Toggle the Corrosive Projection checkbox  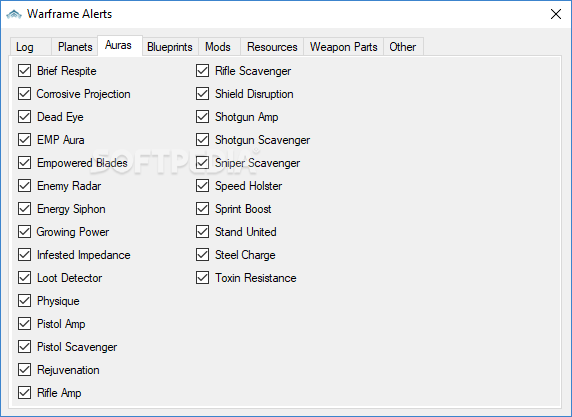[24, 94]
